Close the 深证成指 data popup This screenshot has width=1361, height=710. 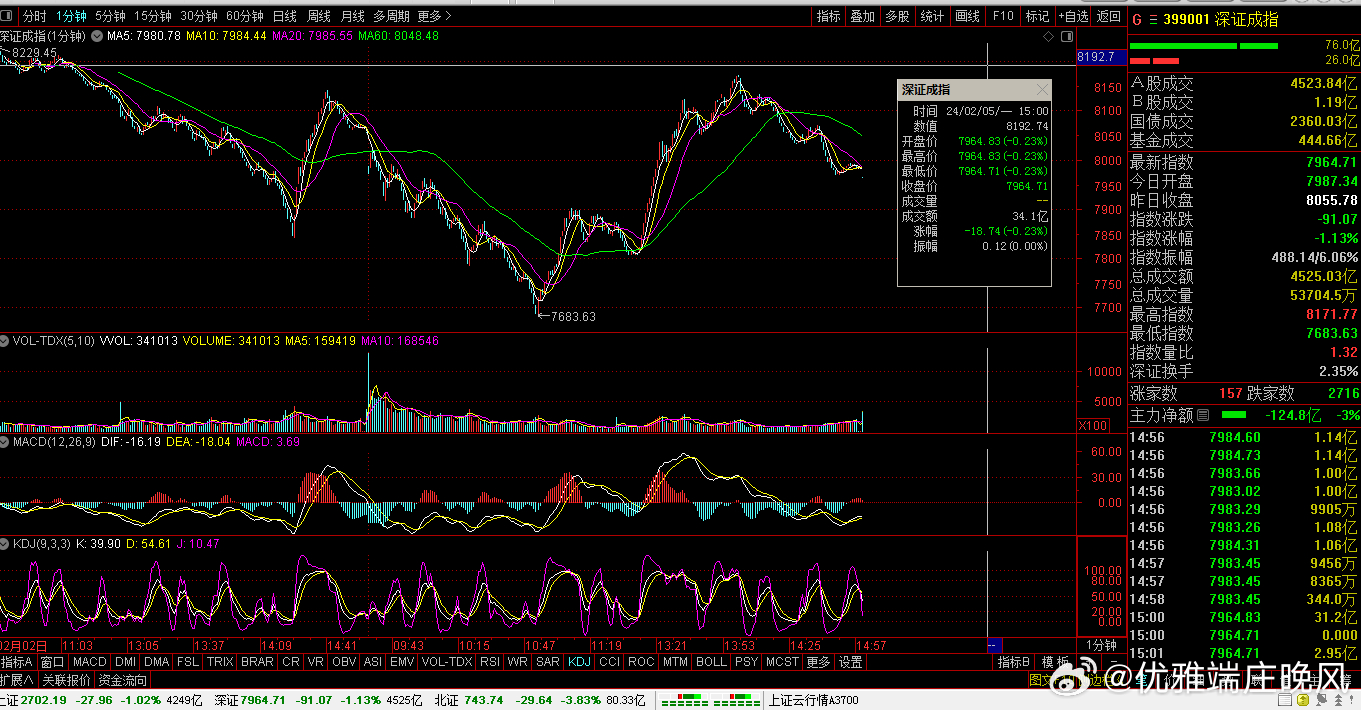click(x=1041, y=90)
